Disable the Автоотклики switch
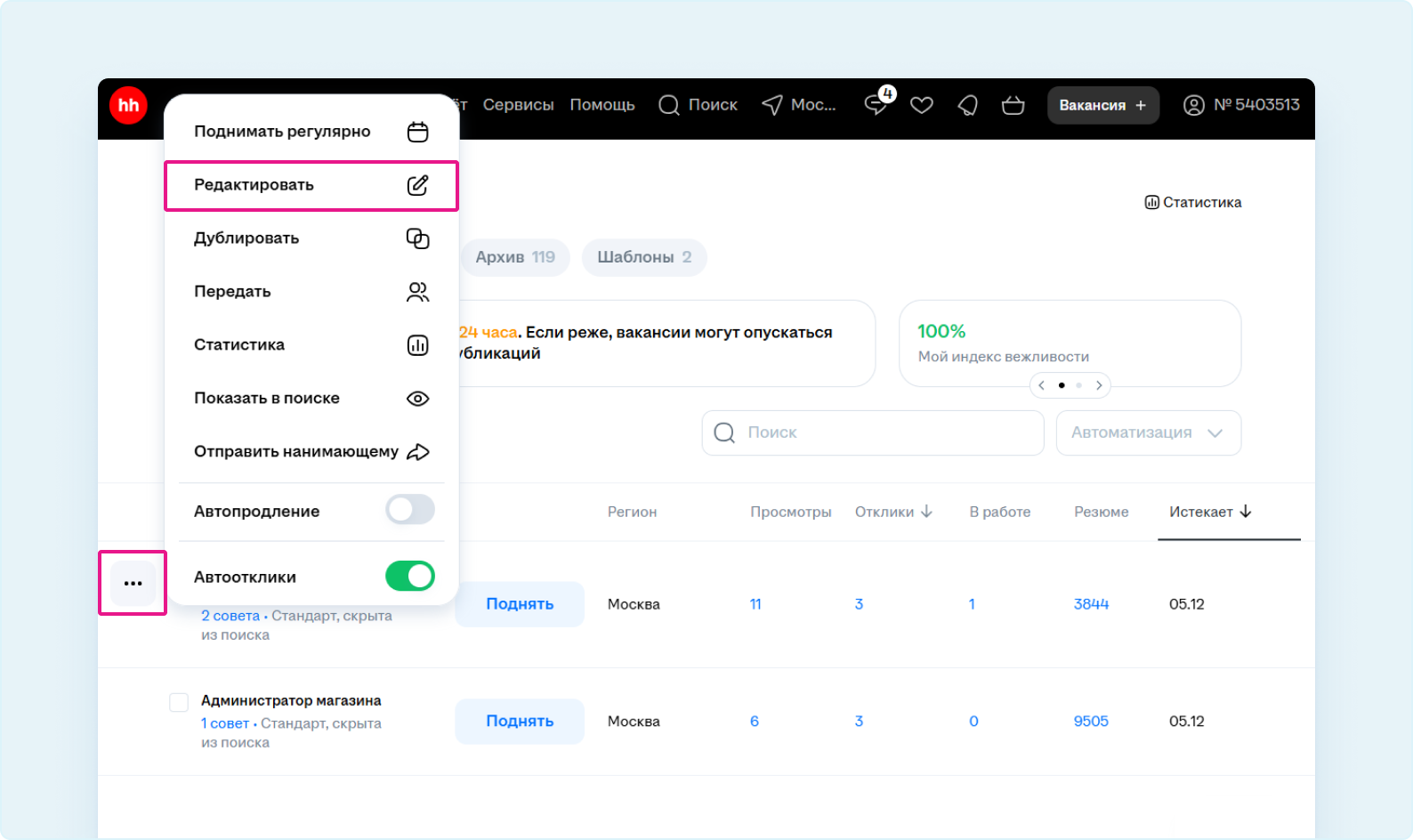Viewport: 1413px width, 840px height. pos(409,576)
